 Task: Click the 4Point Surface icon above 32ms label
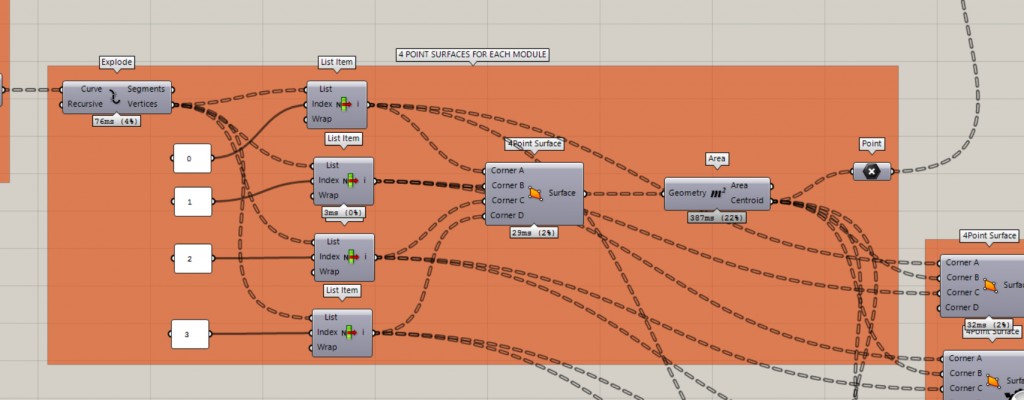click(x=989, y=285)
